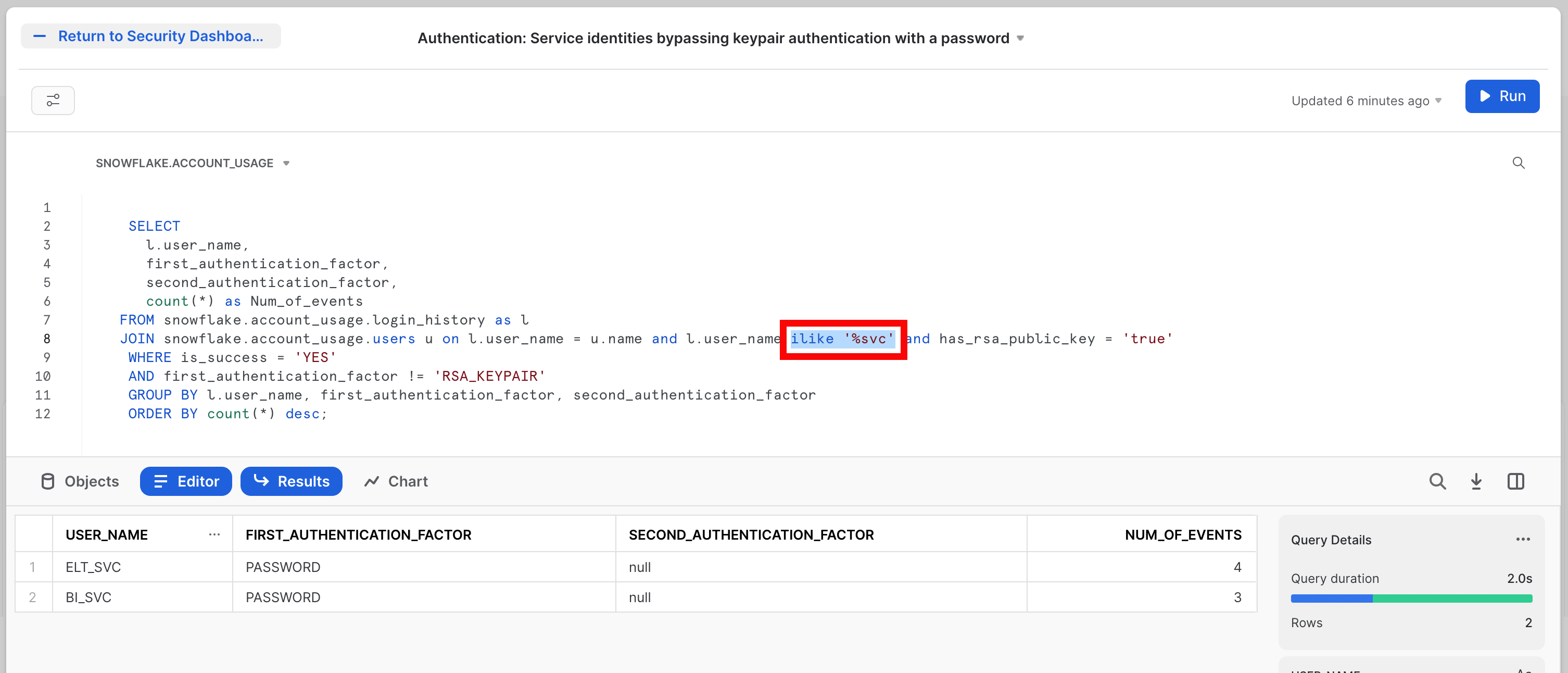
Task: Toggle the Objects panel
Action: coord(80,482)
